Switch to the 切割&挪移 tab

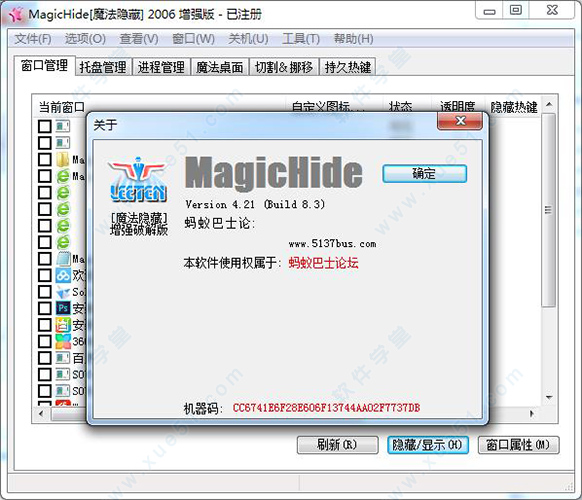(284, 67)
